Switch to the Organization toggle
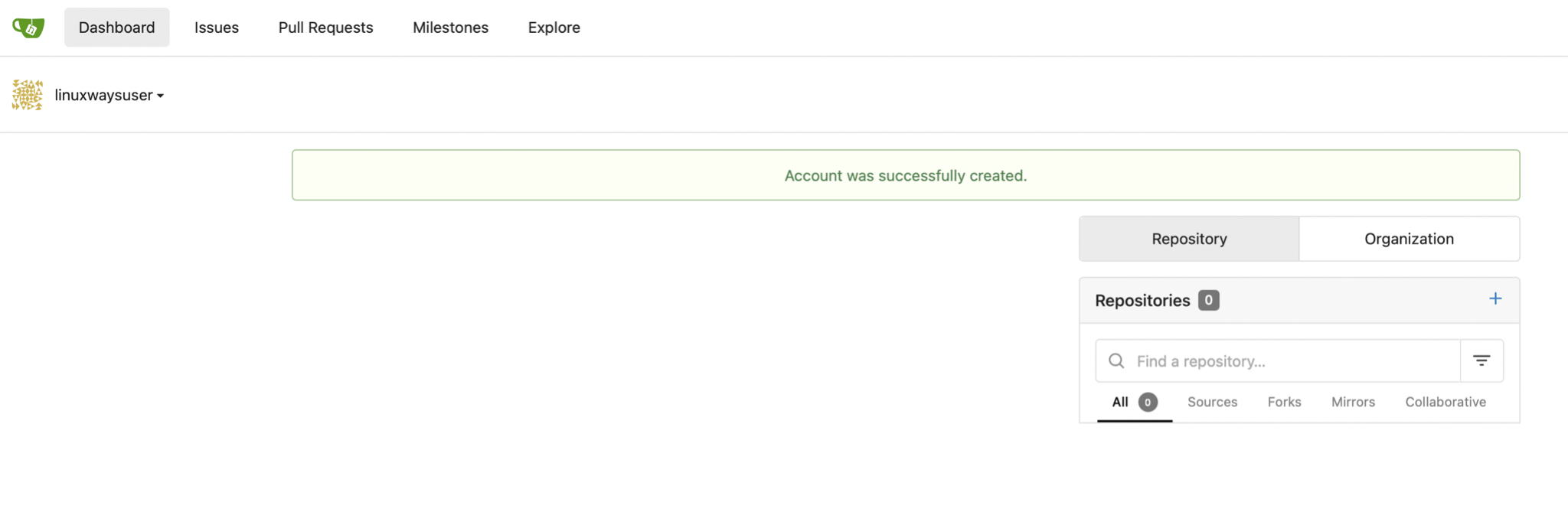 coord(1409,239)
